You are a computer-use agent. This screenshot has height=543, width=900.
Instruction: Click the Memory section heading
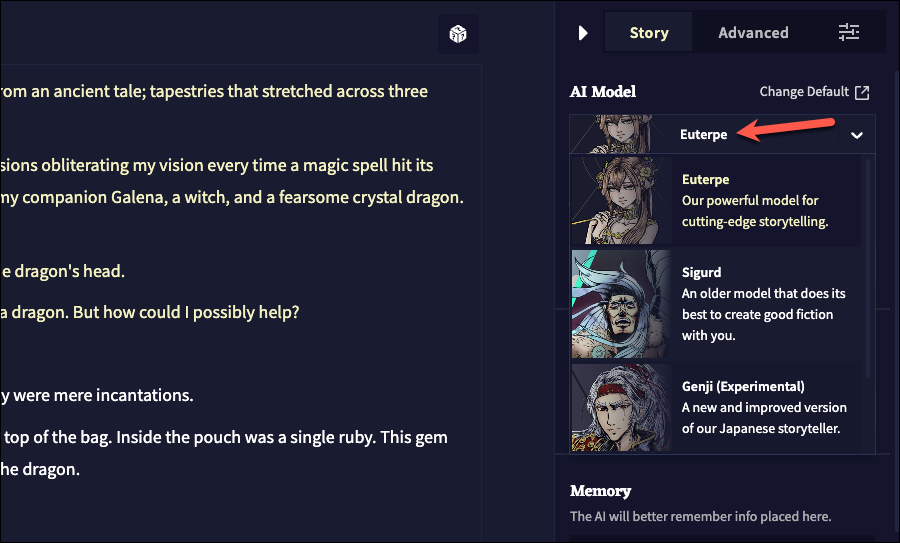(x=600, y=491)
